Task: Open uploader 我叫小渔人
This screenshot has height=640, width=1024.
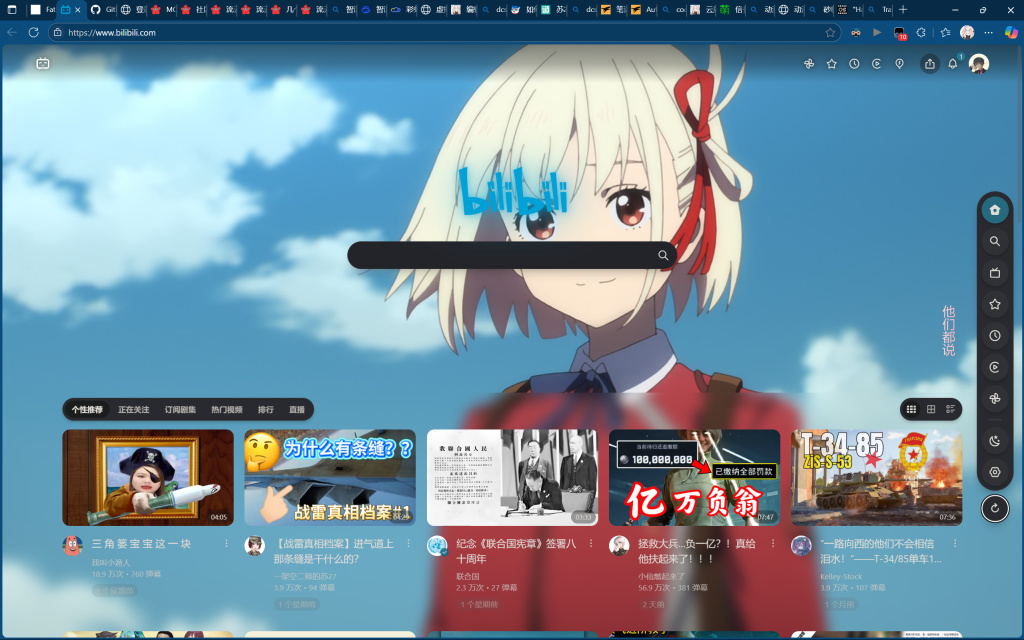Action: point(111,562)
